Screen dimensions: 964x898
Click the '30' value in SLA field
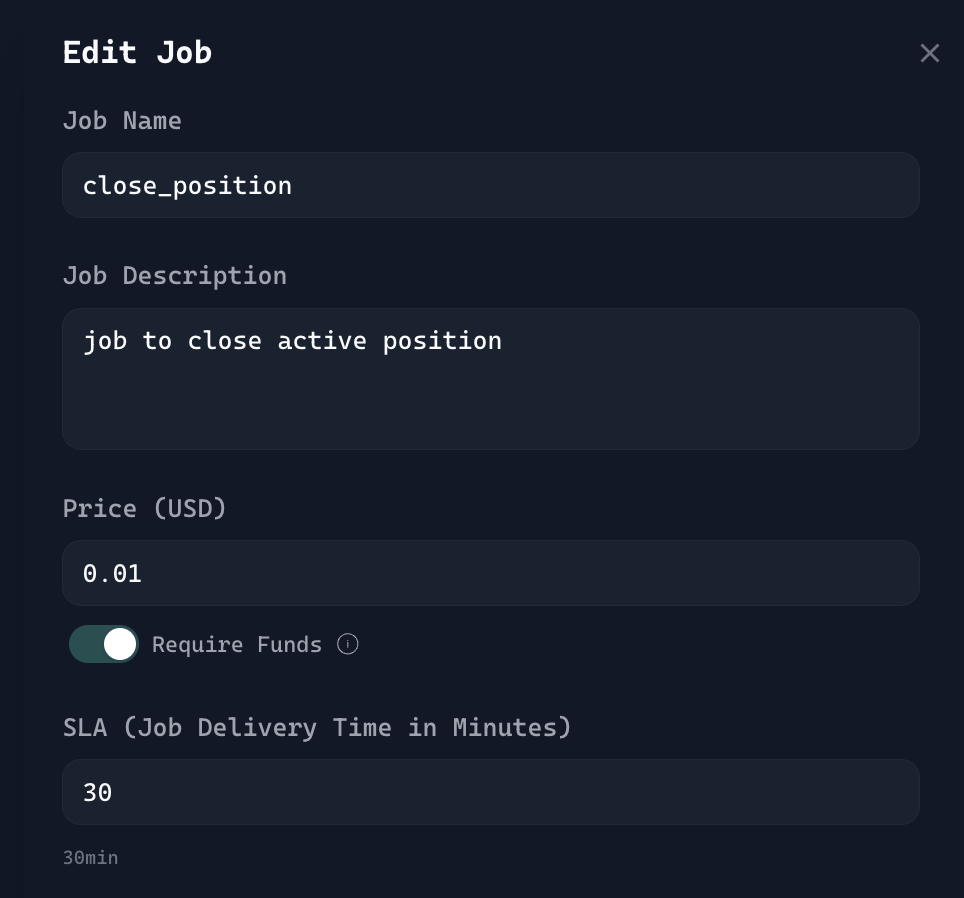[x=97, y=793]
